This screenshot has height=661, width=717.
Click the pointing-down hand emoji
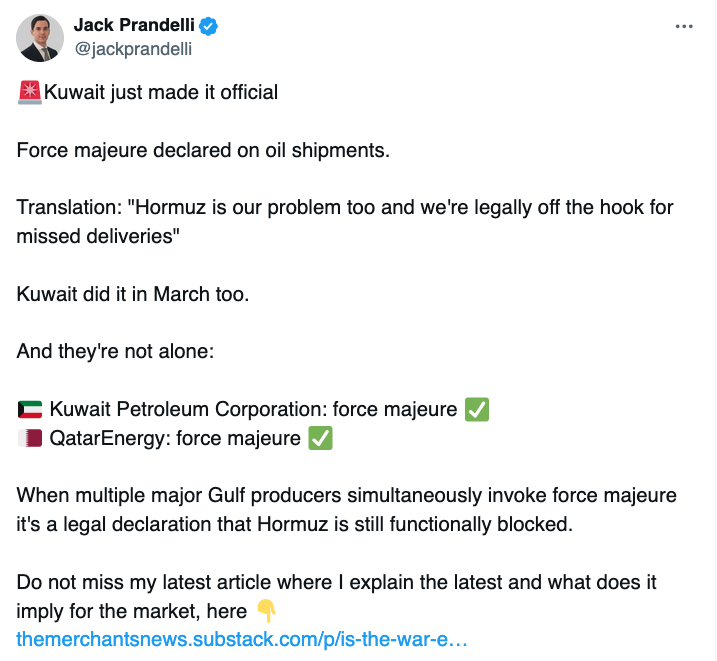coord(266,609)
